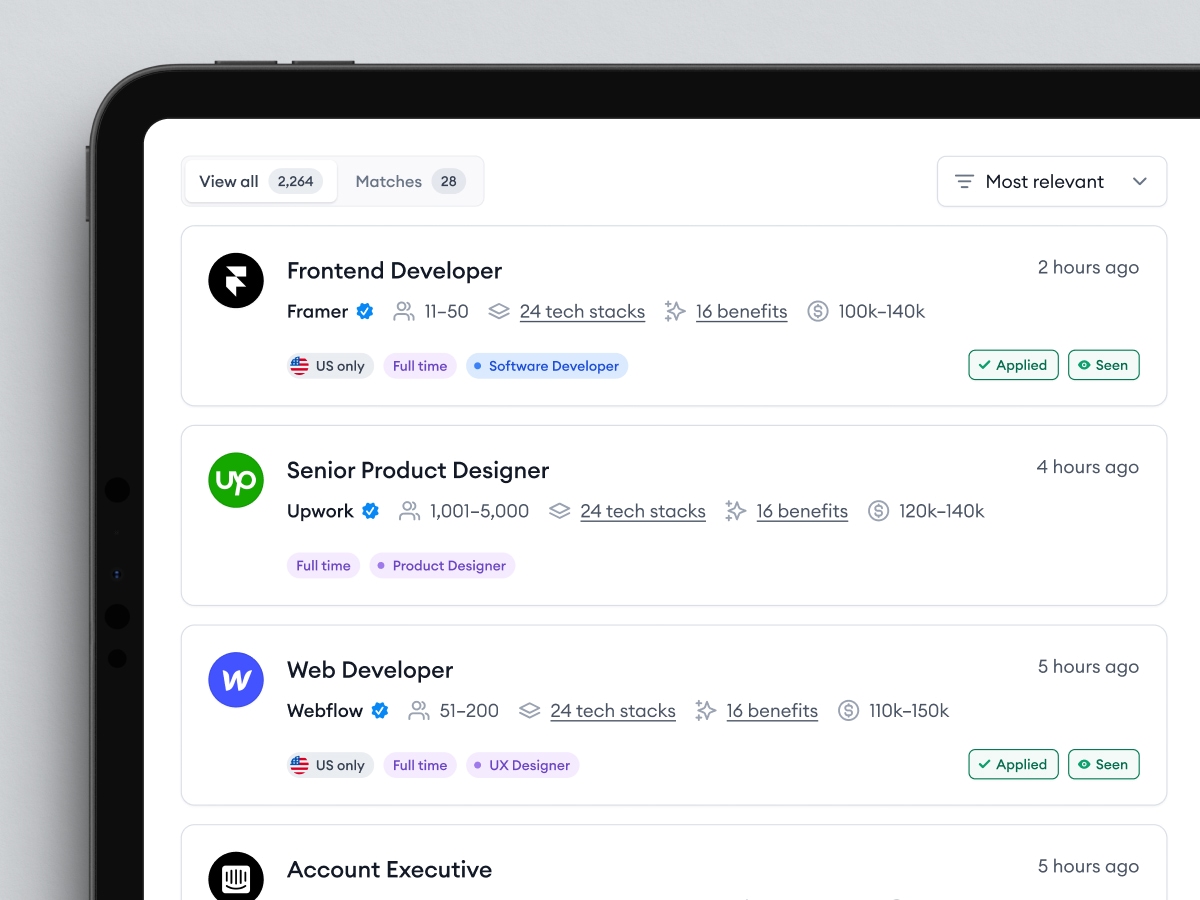Click the "2 hours ago" timestamp

point(1088,268)
